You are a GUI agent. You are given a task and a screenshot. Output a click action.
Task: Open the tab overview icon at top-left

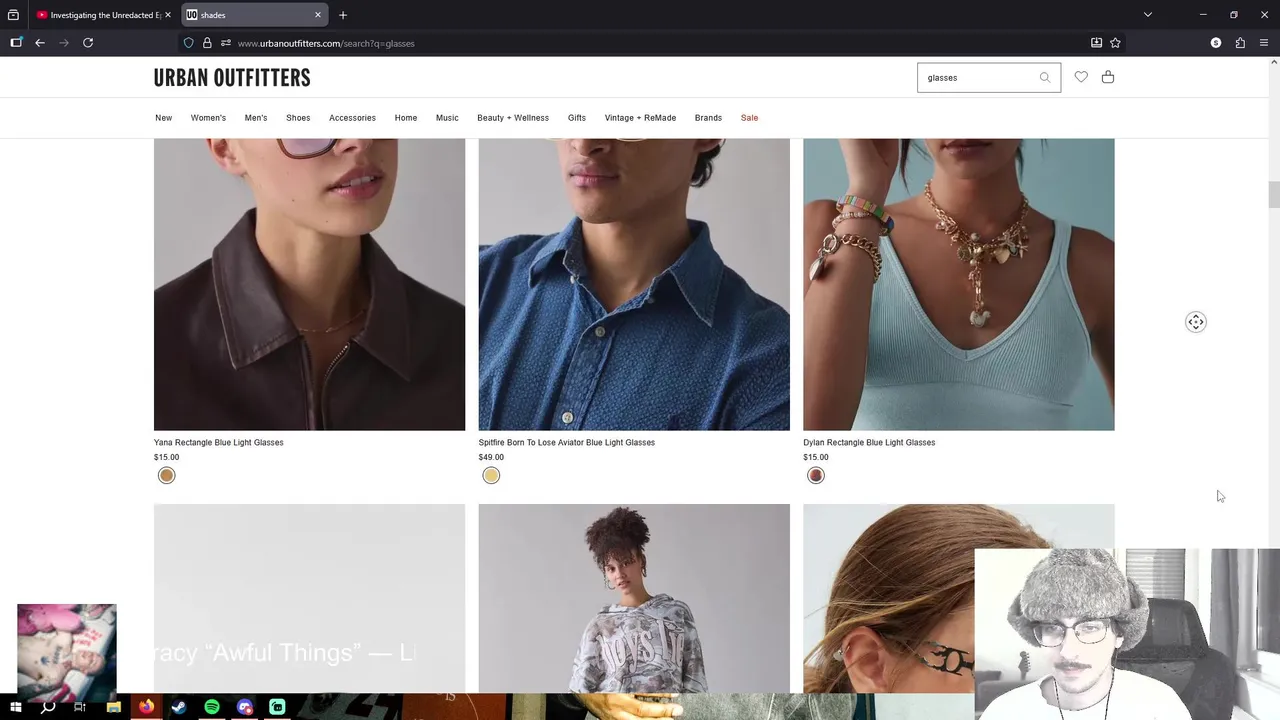[x=13, y=15]
